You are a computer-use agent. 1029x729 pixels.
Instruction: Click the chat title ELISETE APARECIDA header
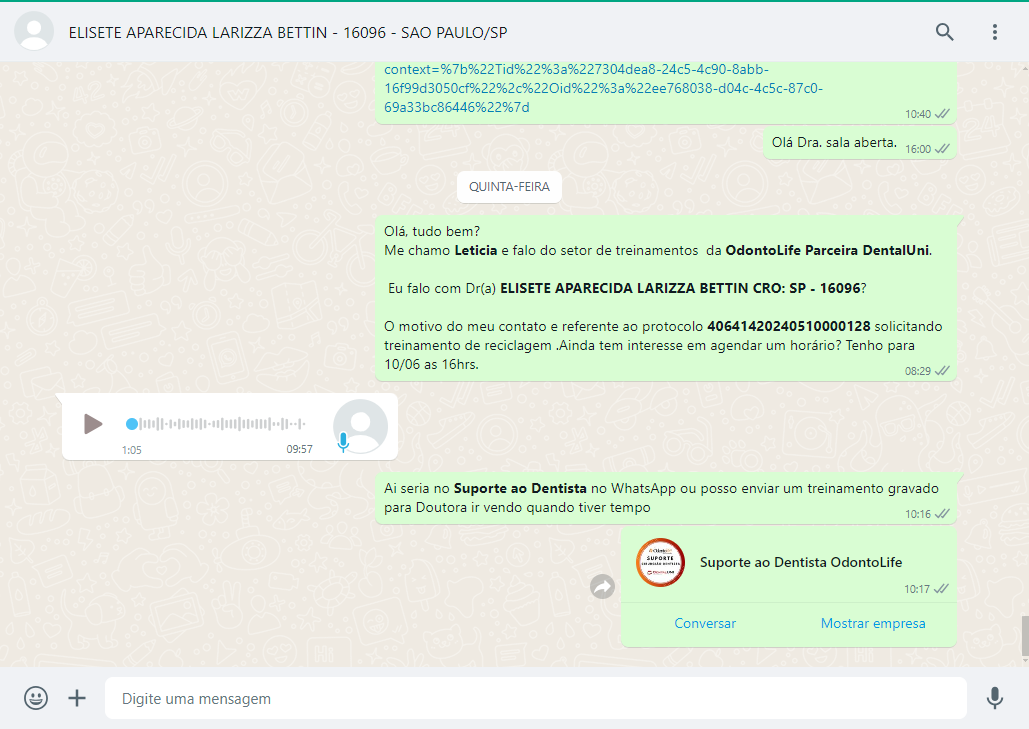coord(288,33)
